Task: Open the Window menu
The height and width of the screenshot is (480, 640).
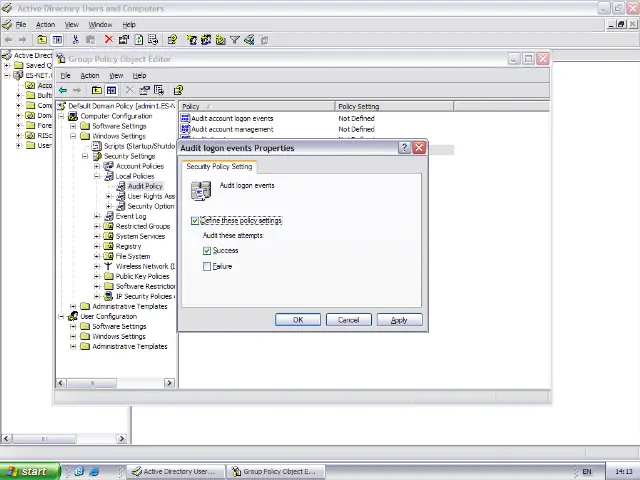Action: tap(100, 24)
